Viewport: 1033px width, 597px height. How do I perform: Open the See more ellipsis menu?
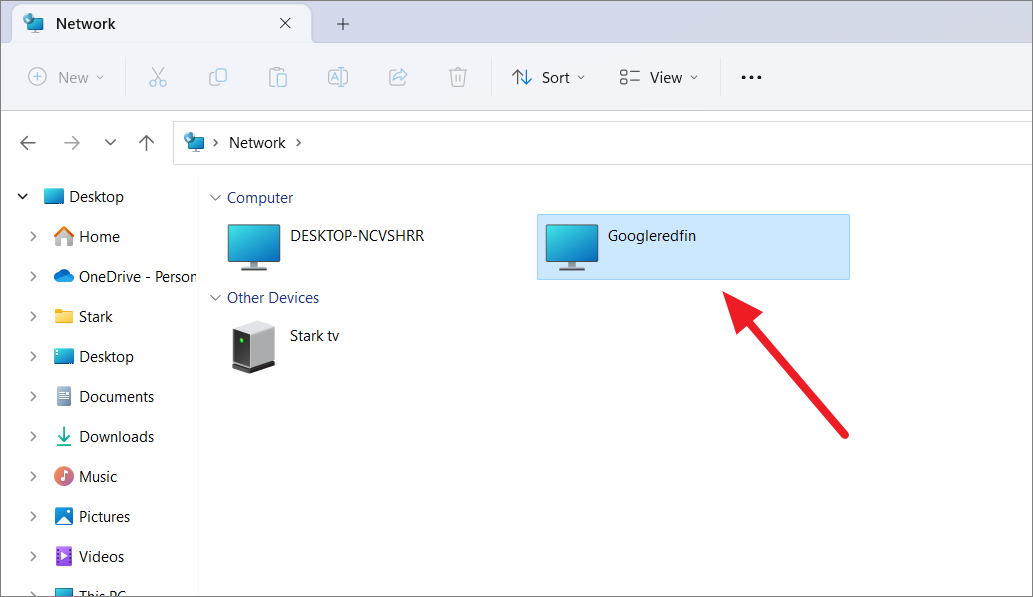point(751,77)
